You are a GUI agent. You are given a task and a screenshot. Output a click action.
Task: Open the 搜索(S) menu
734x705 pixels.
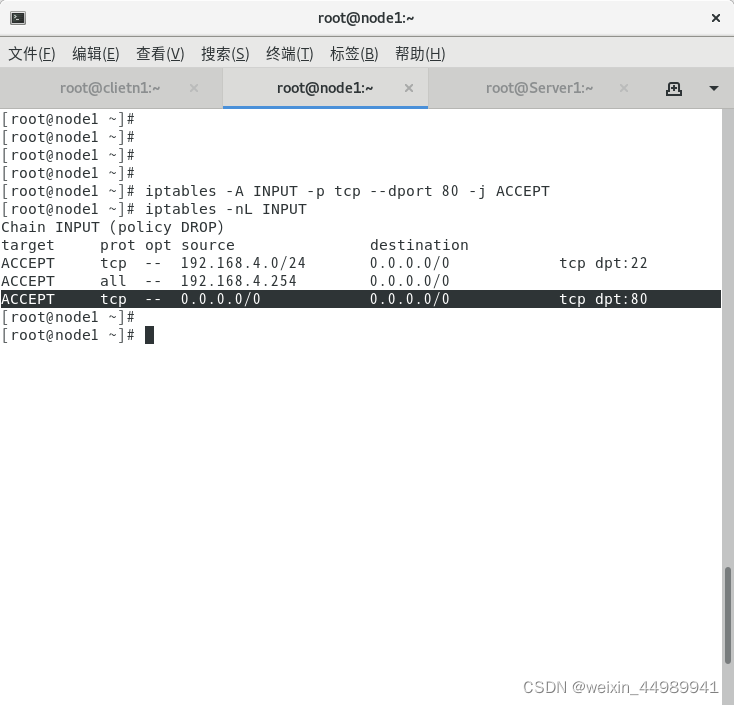point(225,54)
